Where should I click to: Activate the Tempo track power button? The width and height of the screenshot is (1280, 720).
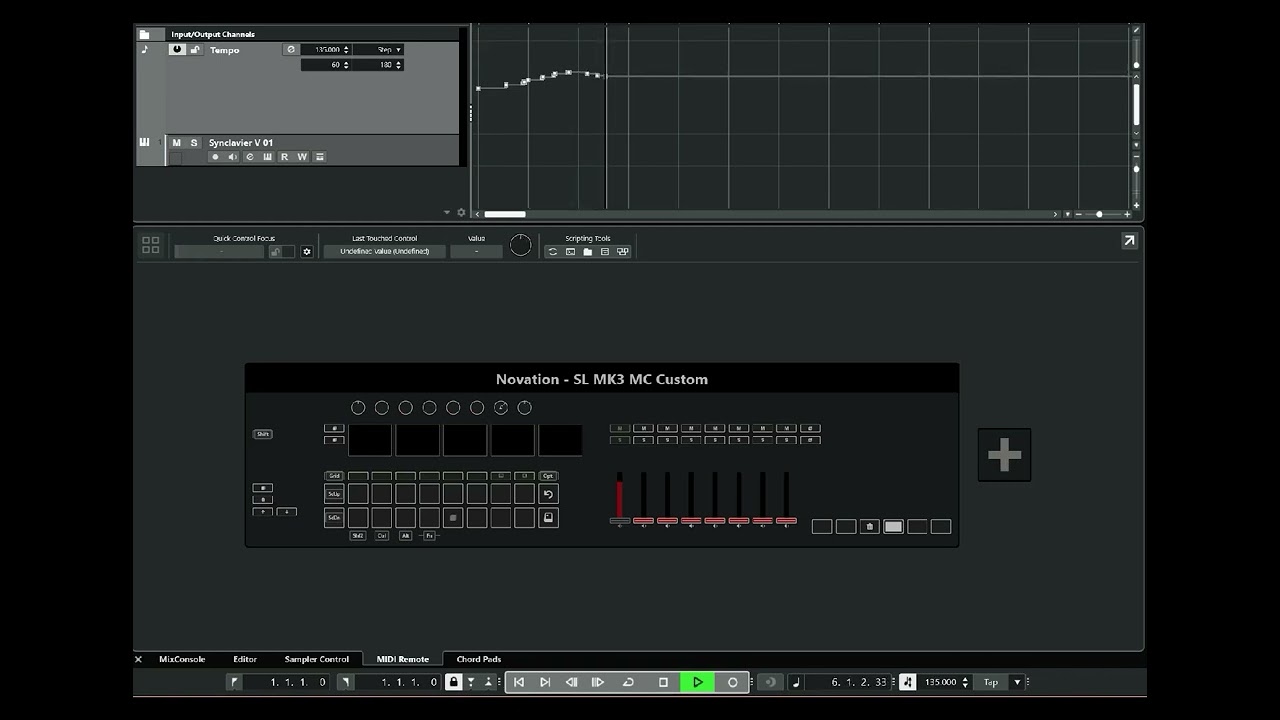(177, 50)
